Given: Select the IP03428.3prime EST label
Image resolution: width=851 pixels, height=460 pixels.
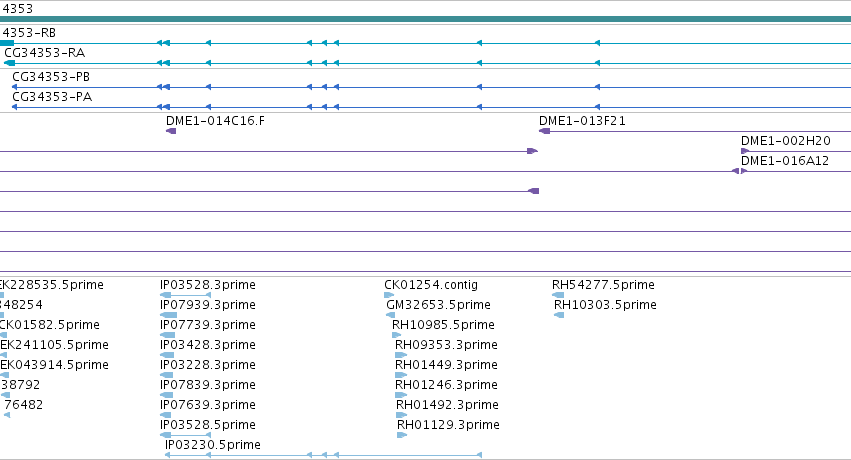Looking at the screenshot, I should (208, 345).
